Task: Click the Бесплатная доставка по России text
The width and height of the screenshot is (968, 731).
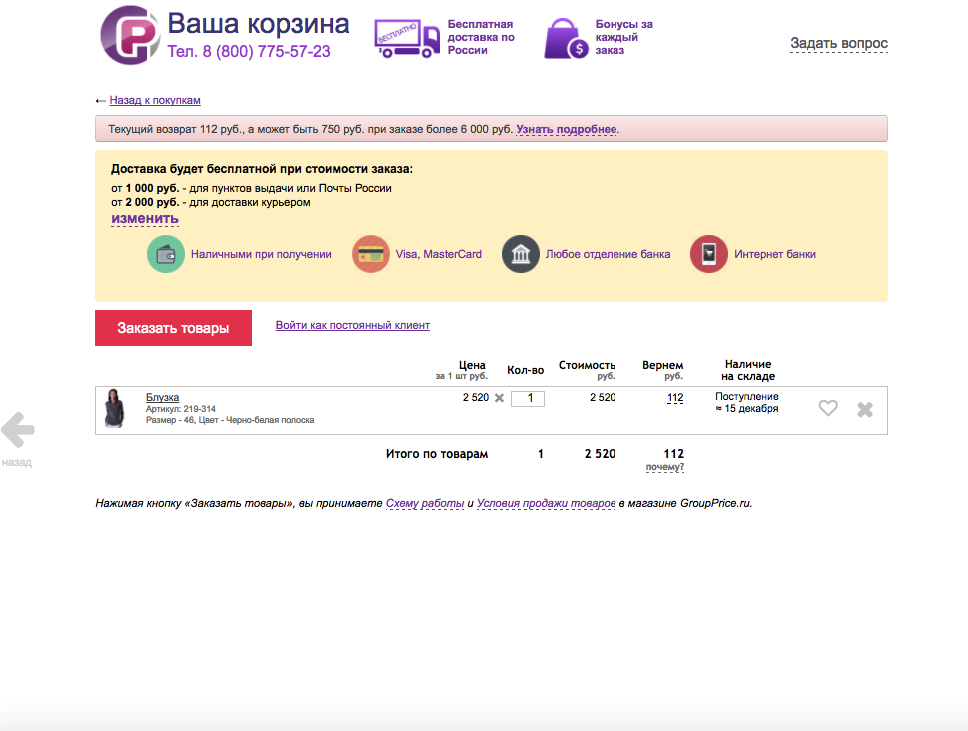Action: (481, 37)
